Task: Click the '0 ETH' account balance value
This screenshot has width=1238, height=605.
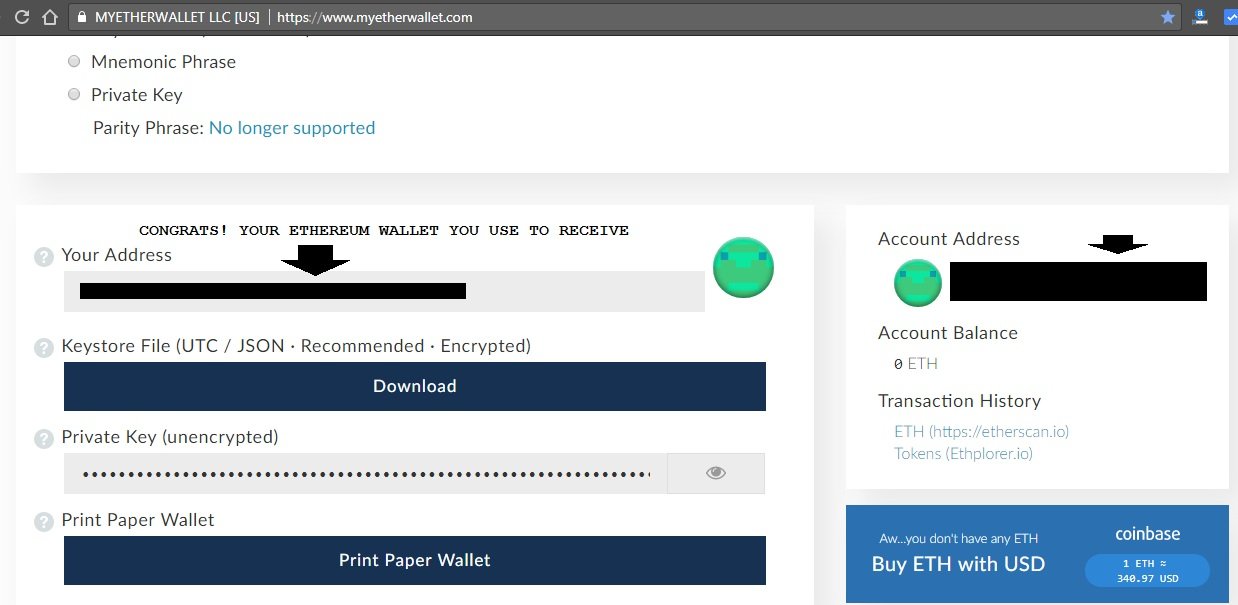Action: coord(915,364)
